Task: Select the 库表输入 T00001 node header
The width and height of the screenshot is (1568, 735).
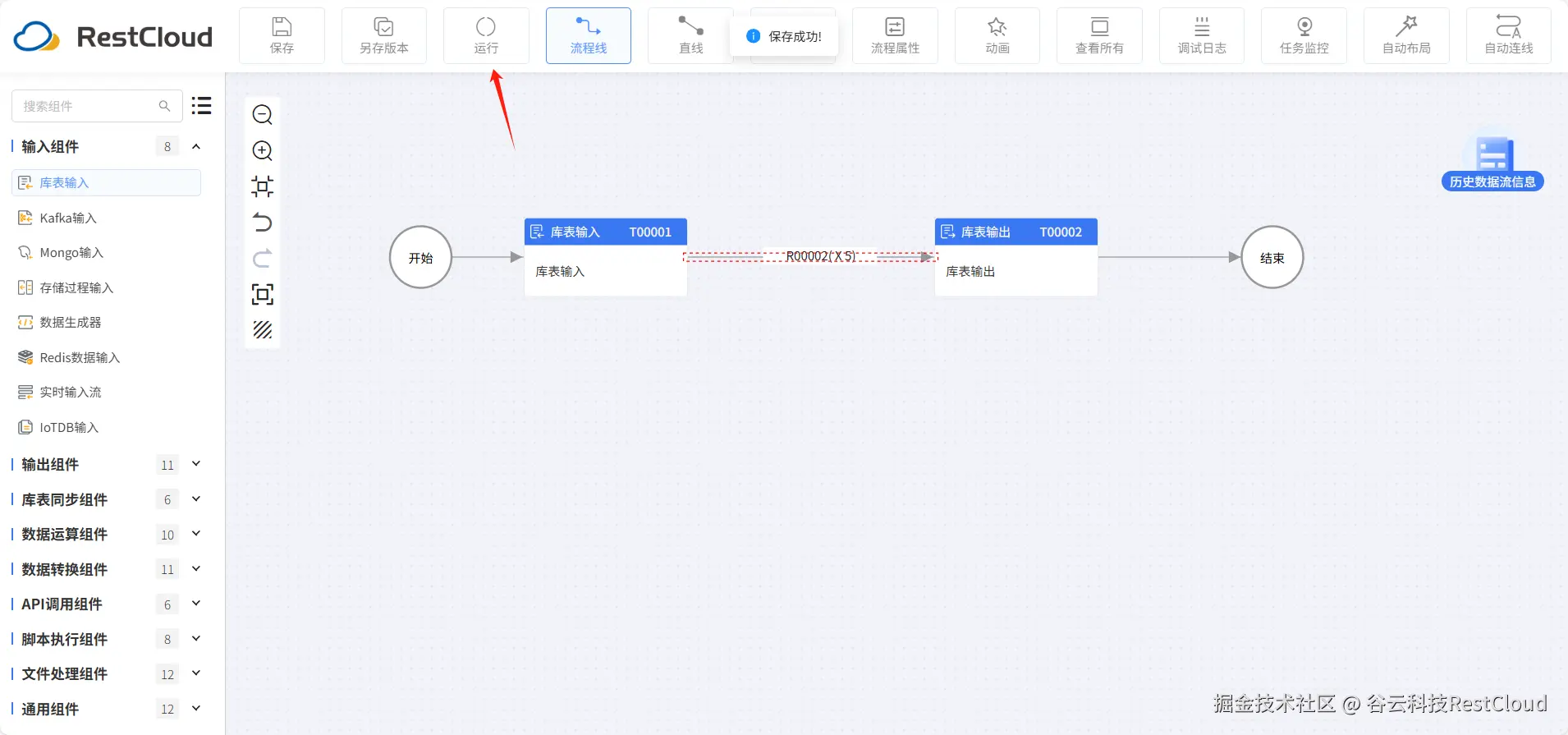Action: [x=606, y=232]
